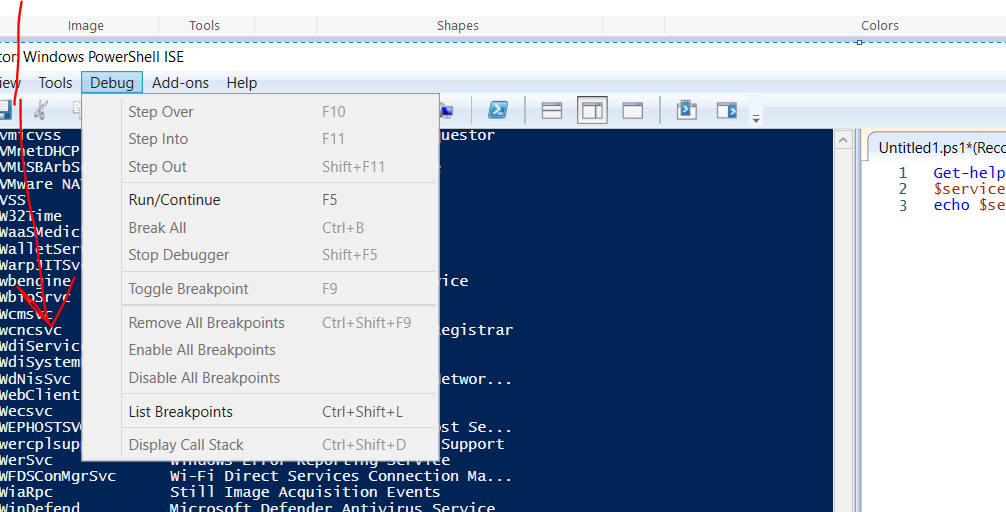This screenshot has width=1006, height=512.
Task: Click the Wecsvc service name
Action: pyautogui.click(x=26, y=411)
